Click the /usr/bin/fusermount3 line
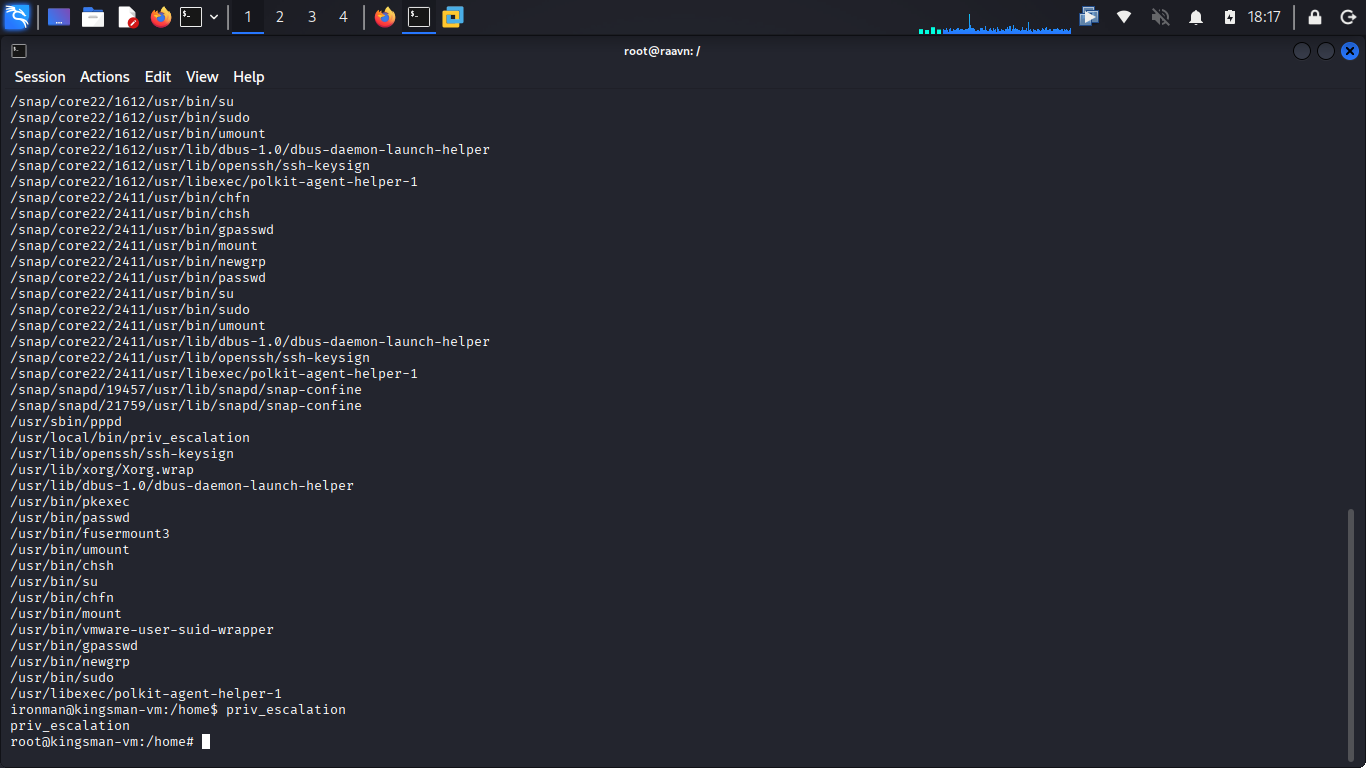 [90, 534]
